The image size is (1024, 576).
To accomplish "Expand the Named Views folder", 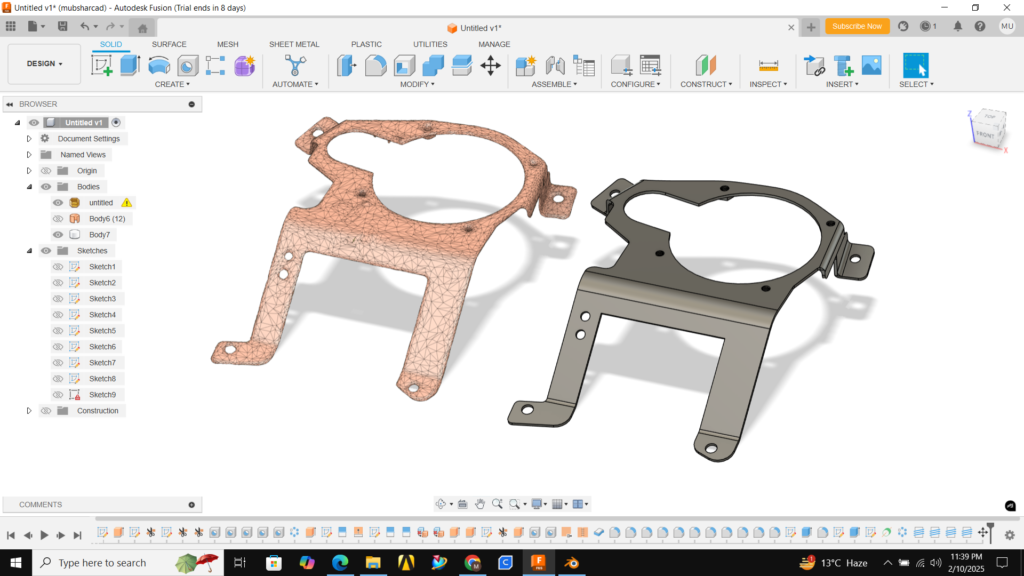I will 29,155.
